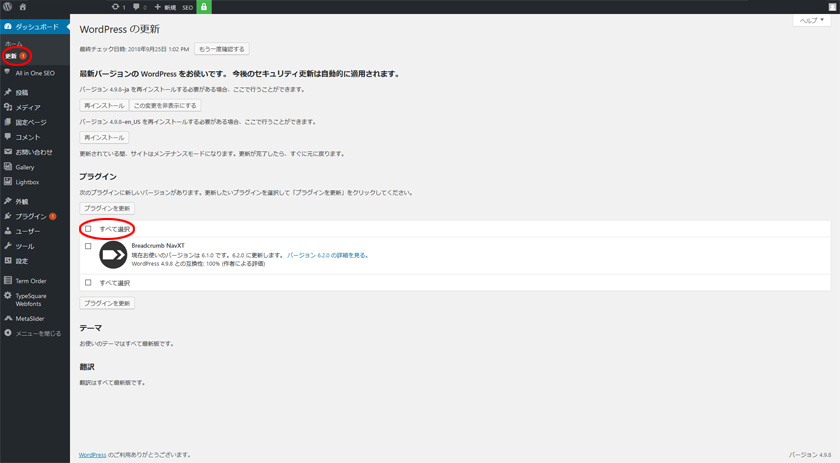This screenshot has height=463, width=840.
Task: Open comments bubble in admin bar
Action: [x=139, y=7]
